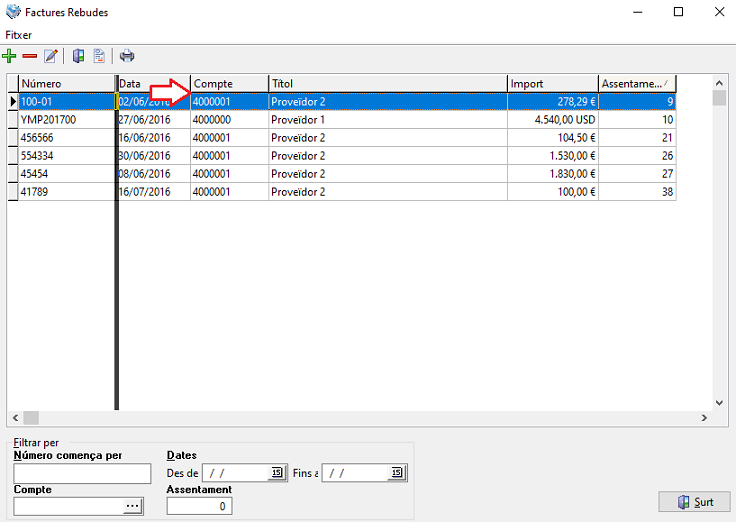Image resolution: width=736 pixels, height=522 pixels.
Task: Click the 1.830,00 € amount cell
Action: (x=552, y=174)
